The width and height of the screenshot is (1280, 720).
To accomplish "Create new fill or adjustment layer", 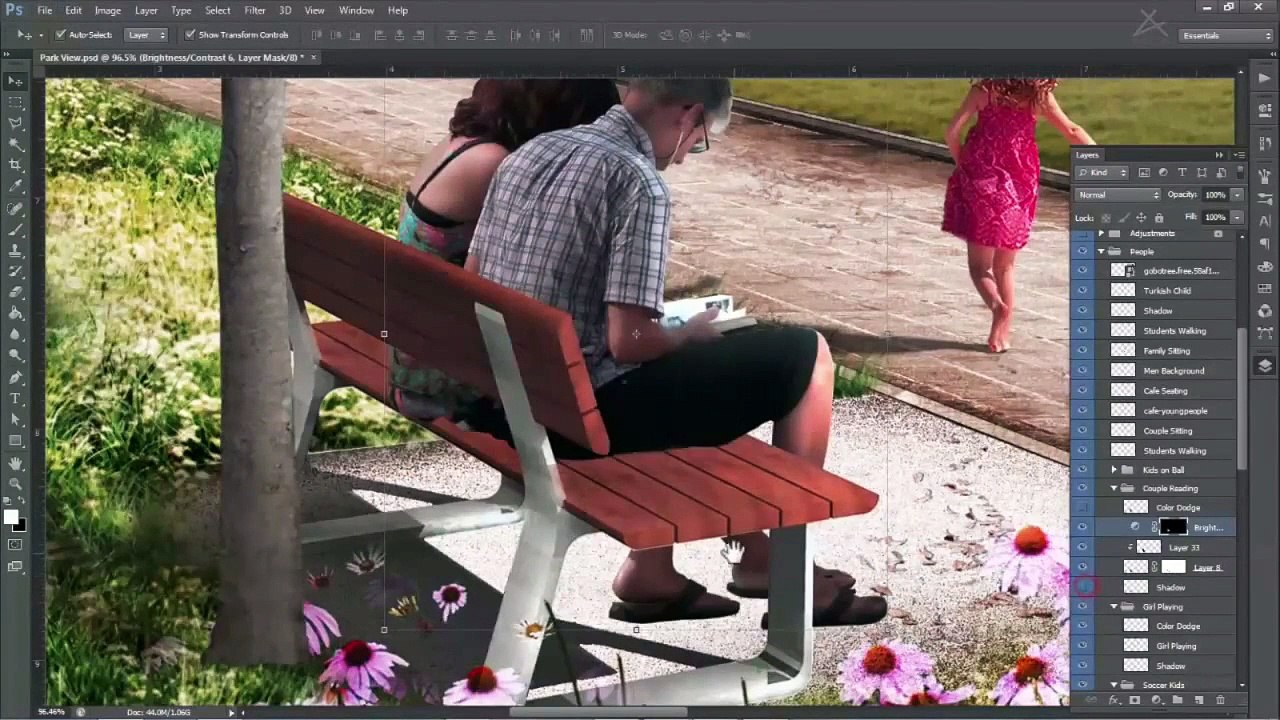I will 1156,700.
